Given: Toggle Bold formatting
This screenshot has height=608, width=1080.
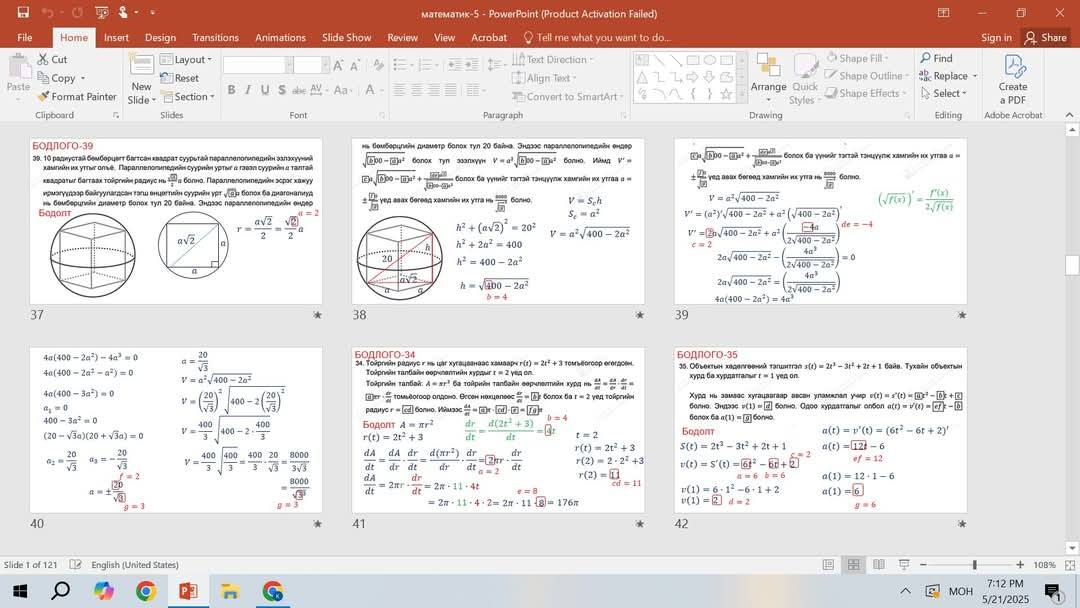Looking at the screenshot, I should [x=231, y=90].
